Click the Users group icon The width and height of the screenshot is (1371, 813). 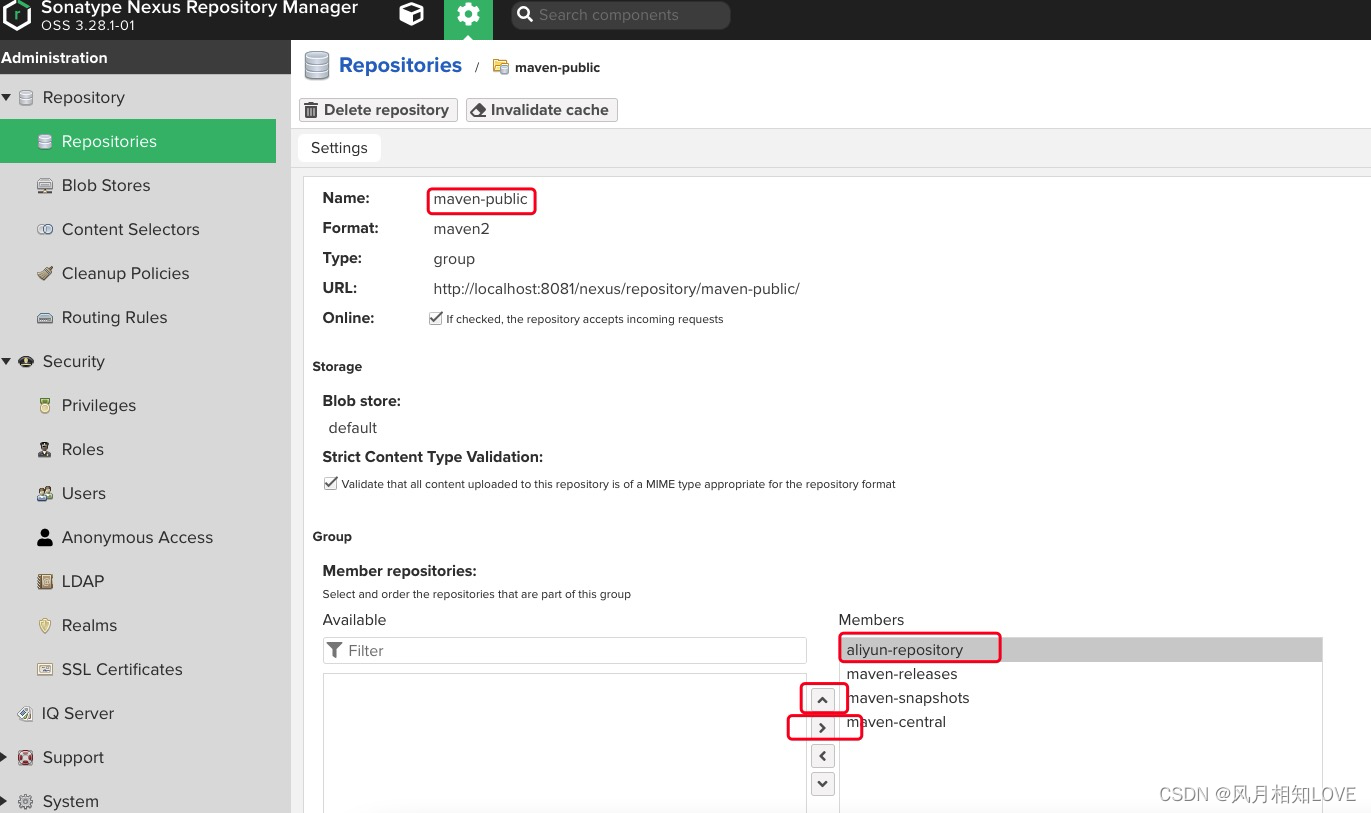coord(45,493)
